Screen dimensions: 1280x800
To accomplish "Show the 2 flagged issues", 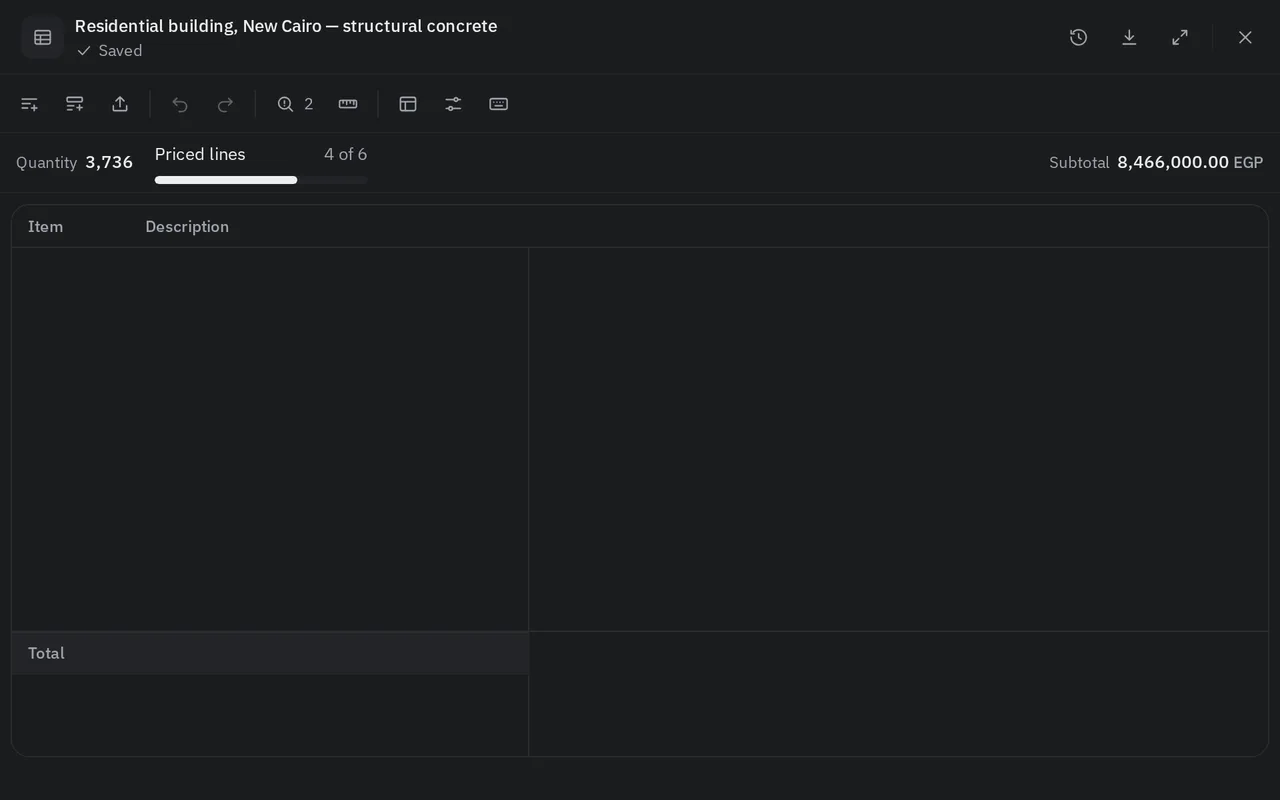I will pyautogui.click(x=295, y=104).
